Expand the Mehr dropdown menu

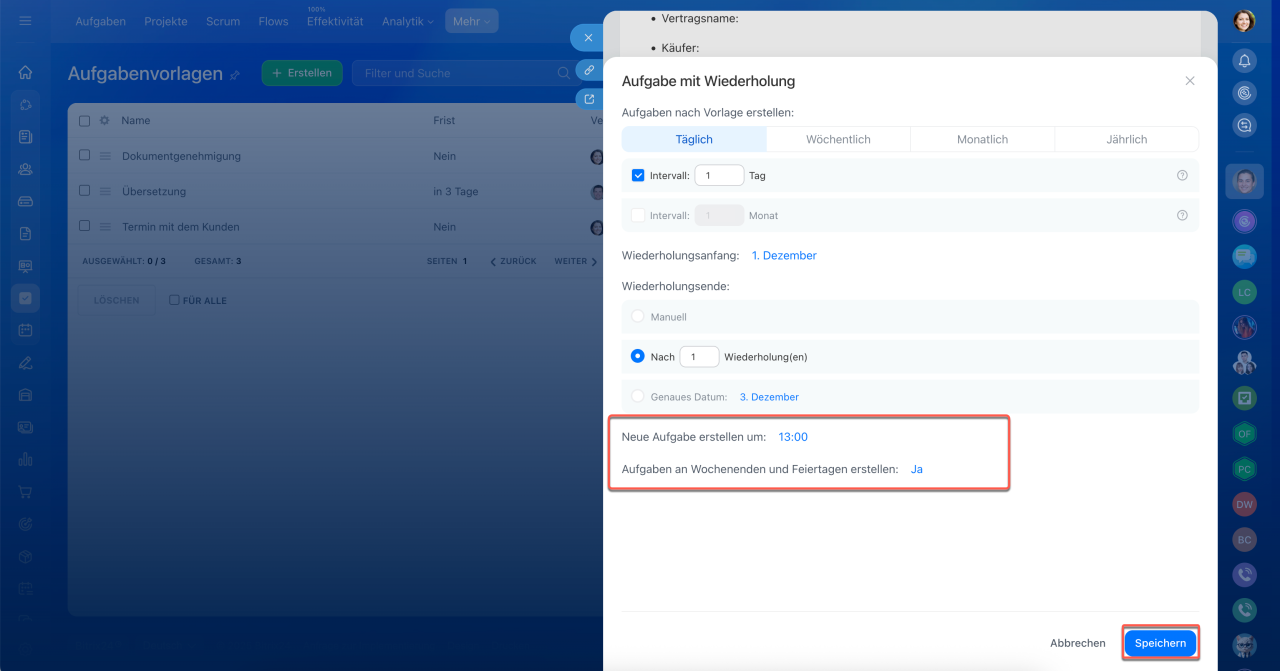pyautogui.click(x=471, y=21)
